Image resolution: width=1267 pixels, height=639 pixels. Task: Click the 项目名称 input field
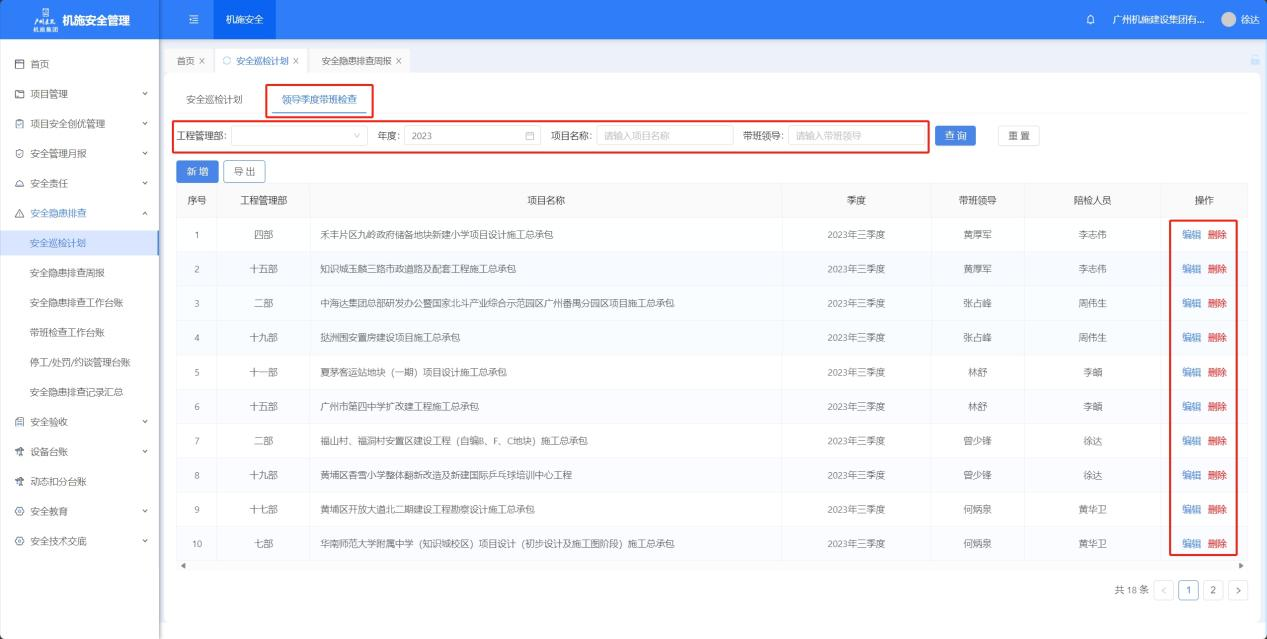click(x=664, y=136)
